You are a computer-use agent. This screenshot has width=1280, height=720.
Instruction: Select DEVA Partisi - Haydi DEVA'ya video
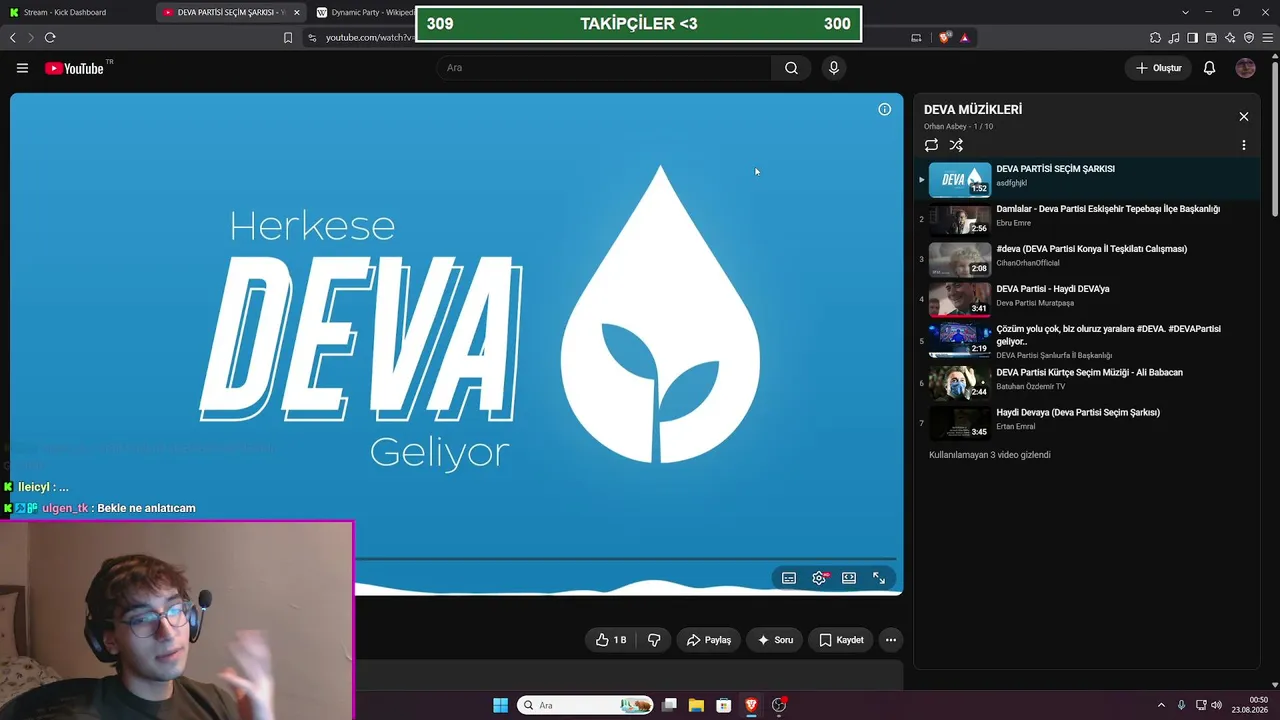(x=1088, y=300)
